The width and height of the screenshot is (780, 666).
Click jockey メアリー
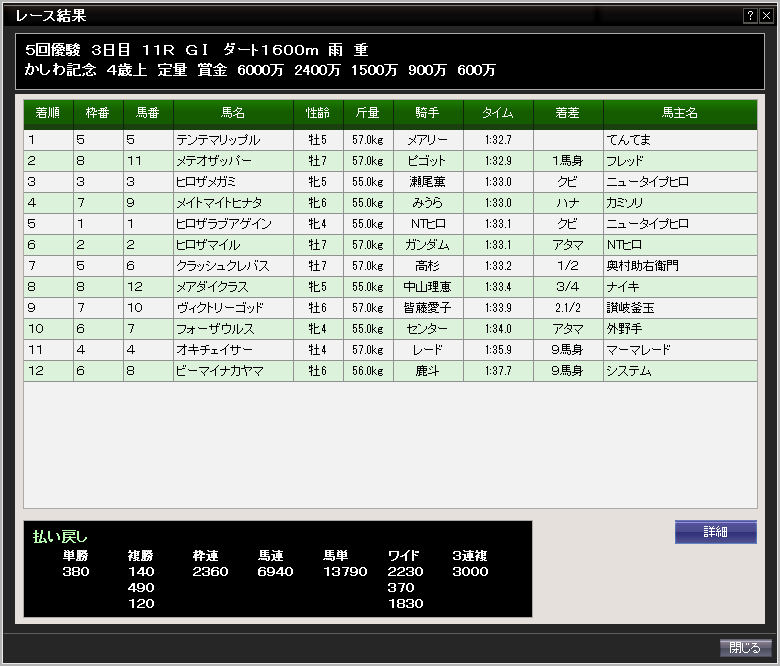(428, 140)
